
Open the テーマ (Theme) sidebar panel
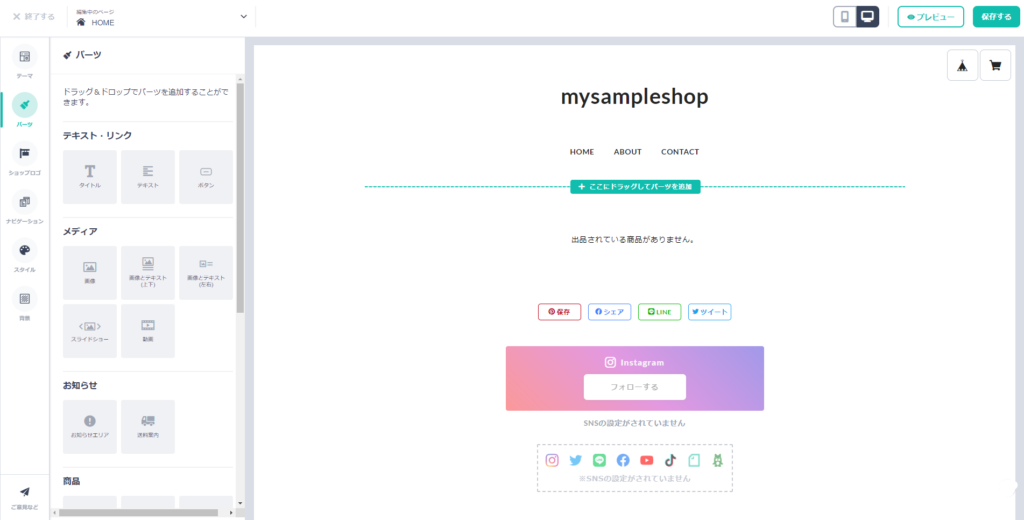point(24,62)
